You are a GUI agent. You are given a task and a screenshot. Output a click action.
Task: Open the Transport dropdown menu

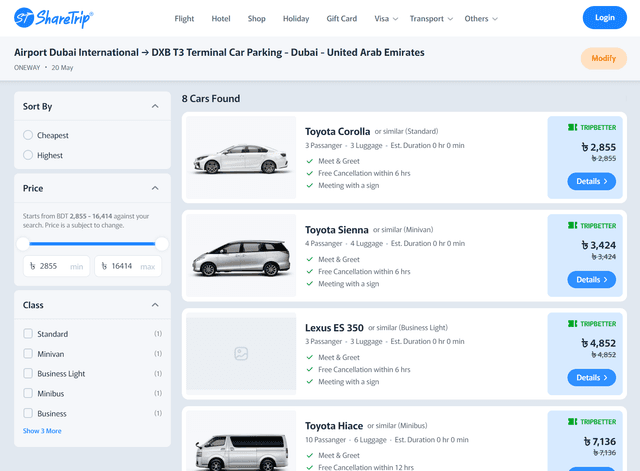pyautogui.click(x=431, y=19)
